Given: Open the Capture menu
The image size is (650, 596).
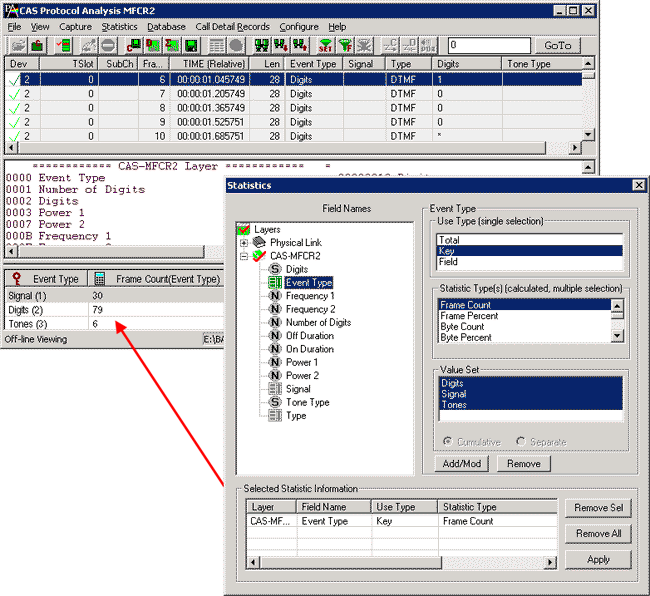Looking at the screenshot, I should (75, 27).
